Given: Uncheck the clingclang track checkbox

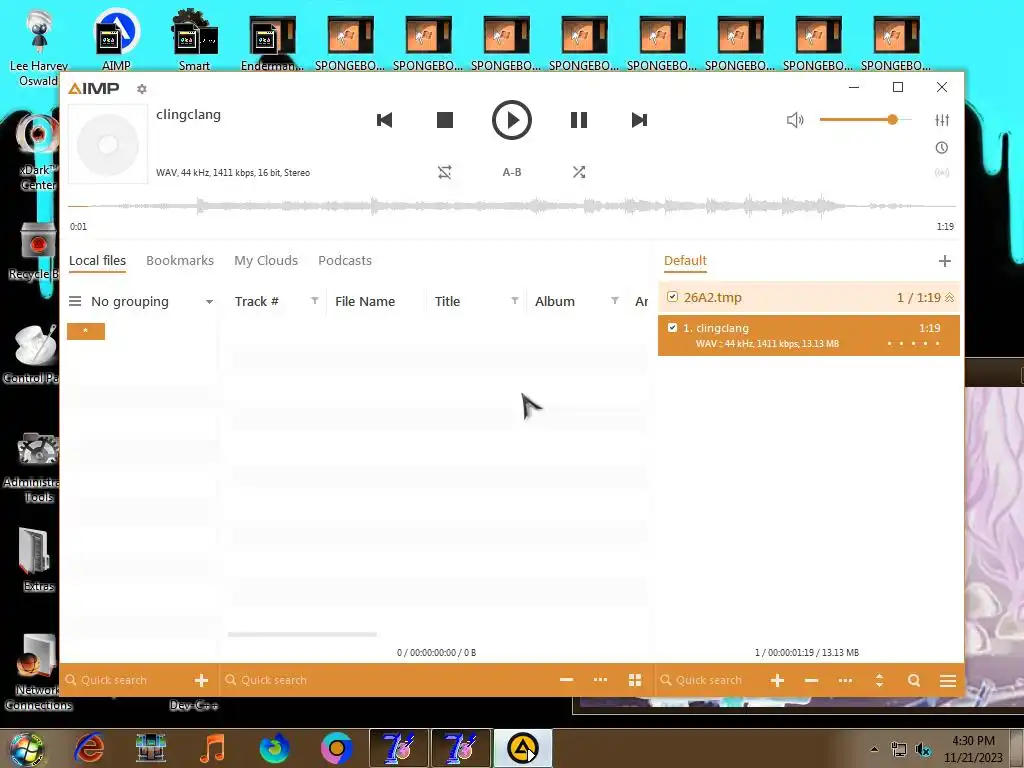Looking at the screenshot, I should [x=672, y=328].
